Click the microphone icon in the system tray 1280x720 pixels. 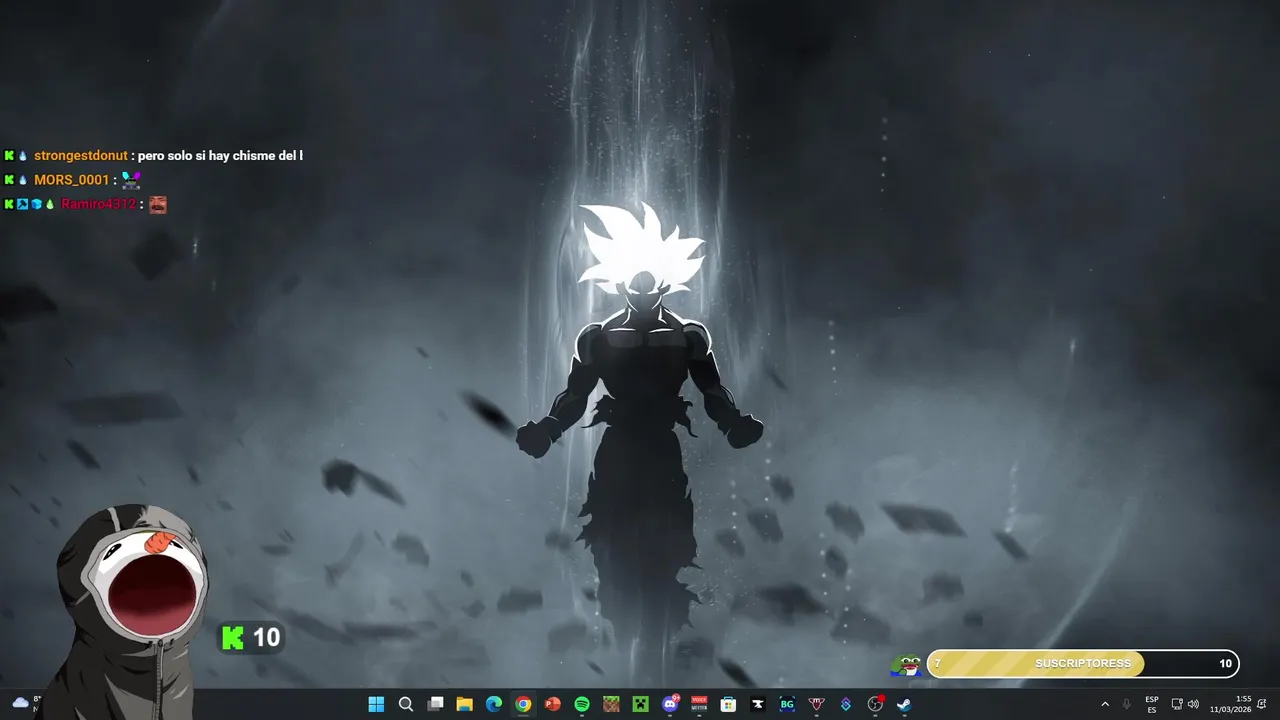1127,704
